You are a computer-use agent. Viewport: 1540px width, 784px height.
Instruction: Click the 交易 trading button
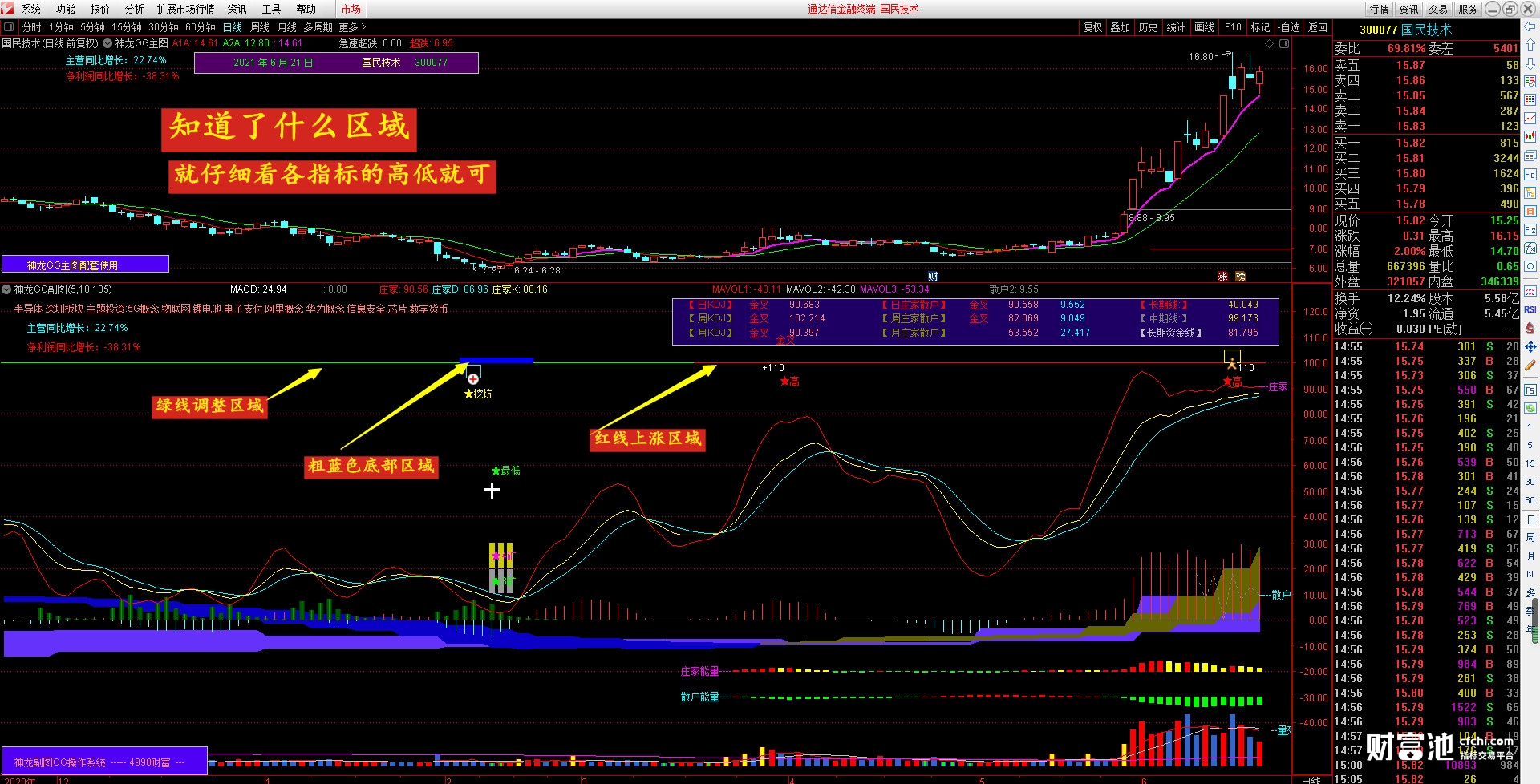point(1439,9)
